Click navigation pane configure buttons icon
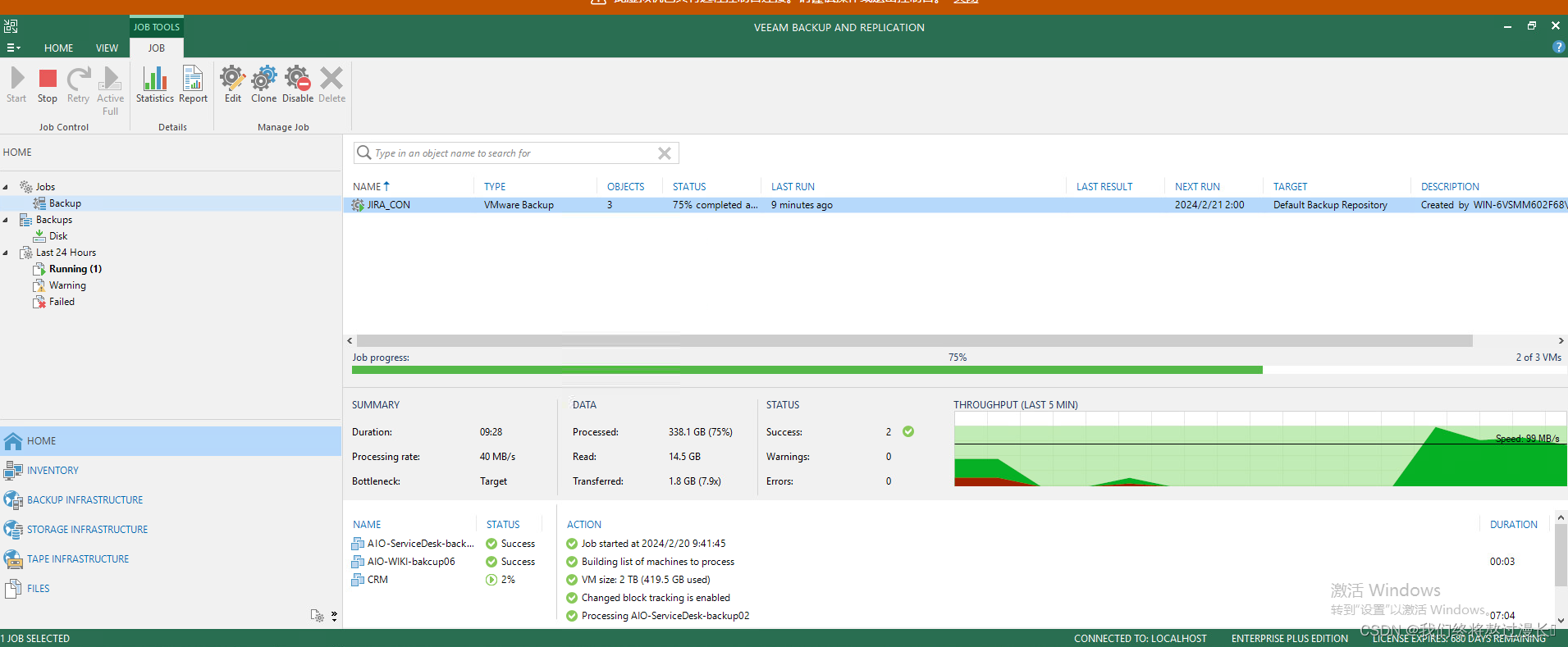This screenshot has width=1568, height=647. pos(317,616)
